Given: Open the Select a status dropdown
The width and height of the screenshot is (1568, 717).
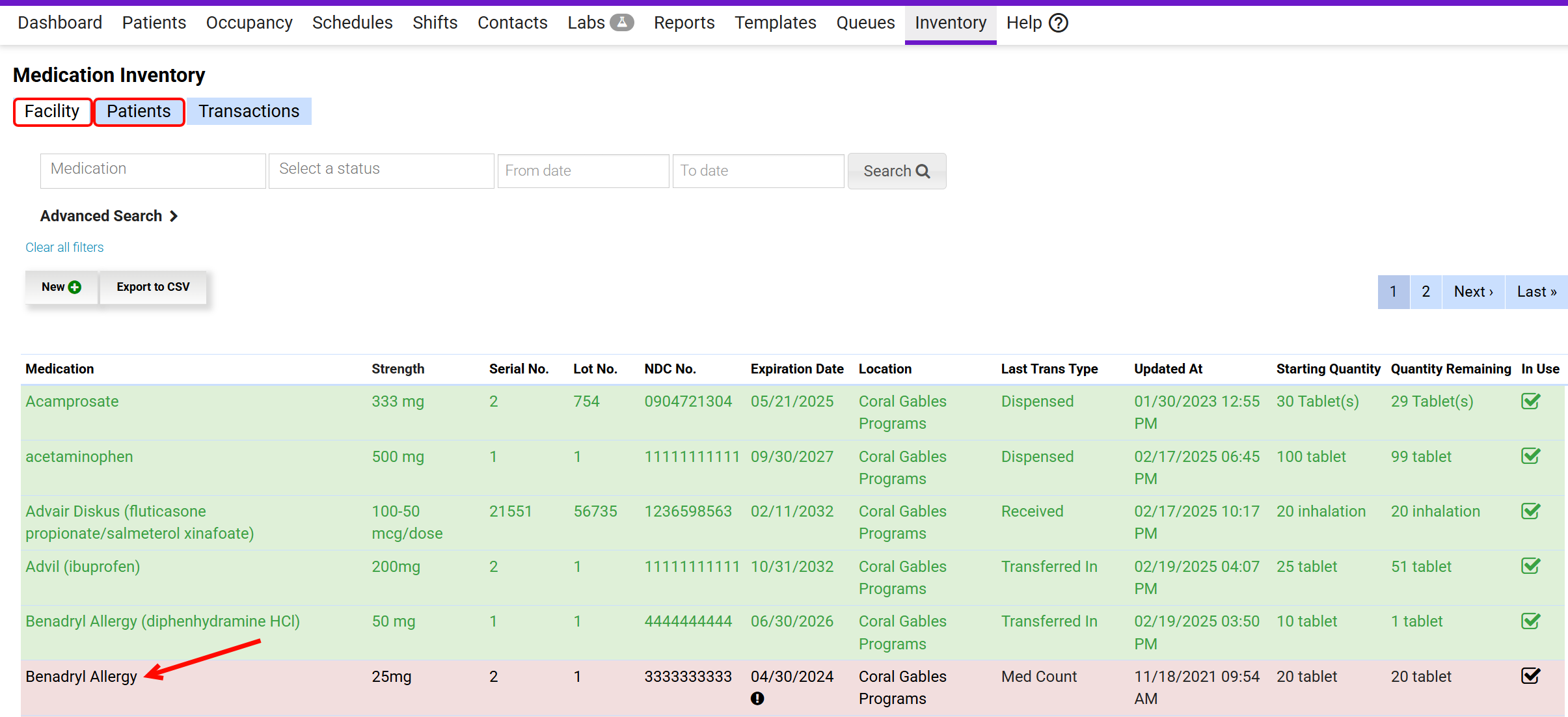Looking at the screenshot, I should tap(381, 170).
